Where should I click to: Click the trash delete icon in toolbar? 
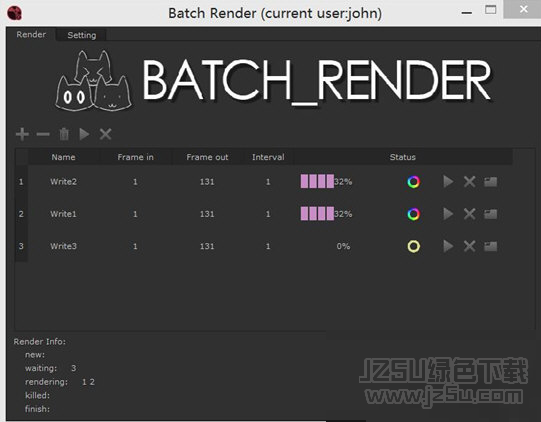click(x=64, y=134)
